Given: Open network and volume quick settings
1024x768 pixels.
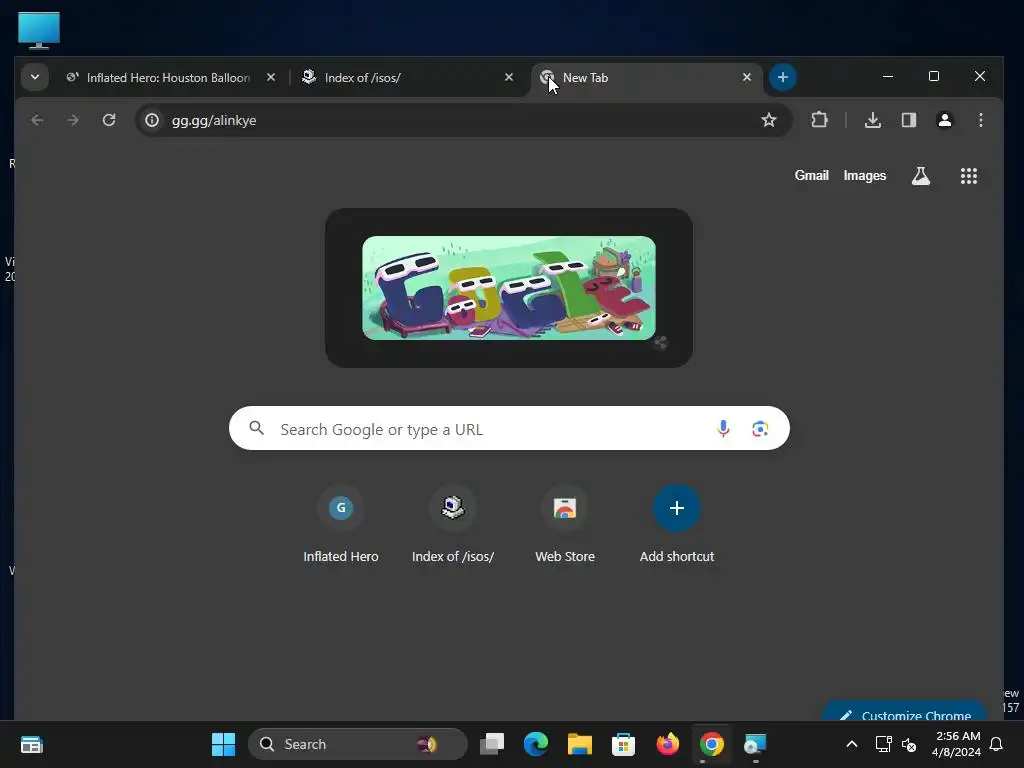Looking at the screenshot, I should click(x=896, y=744).
